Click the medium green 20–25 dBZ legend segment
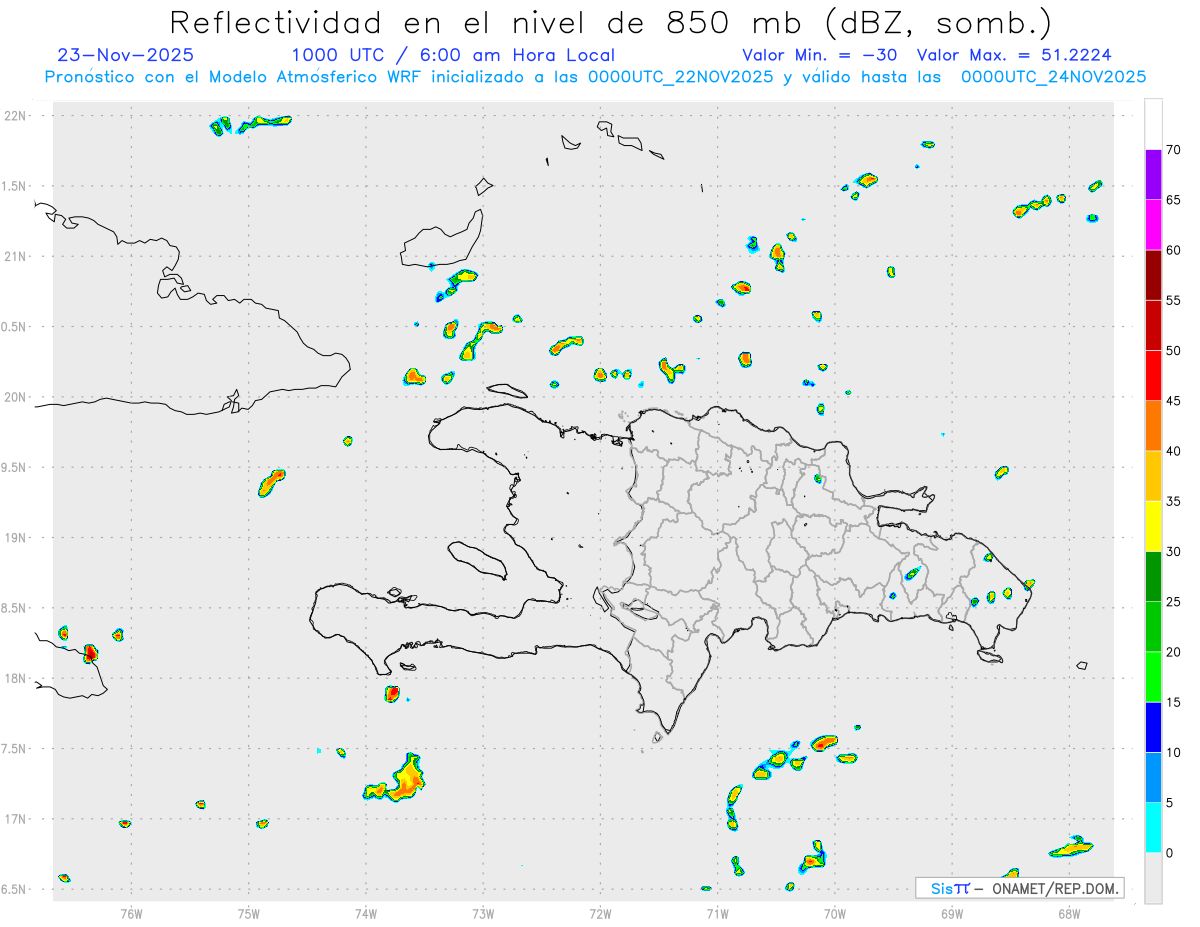 pyautogui.click(x=1153, y=627)
